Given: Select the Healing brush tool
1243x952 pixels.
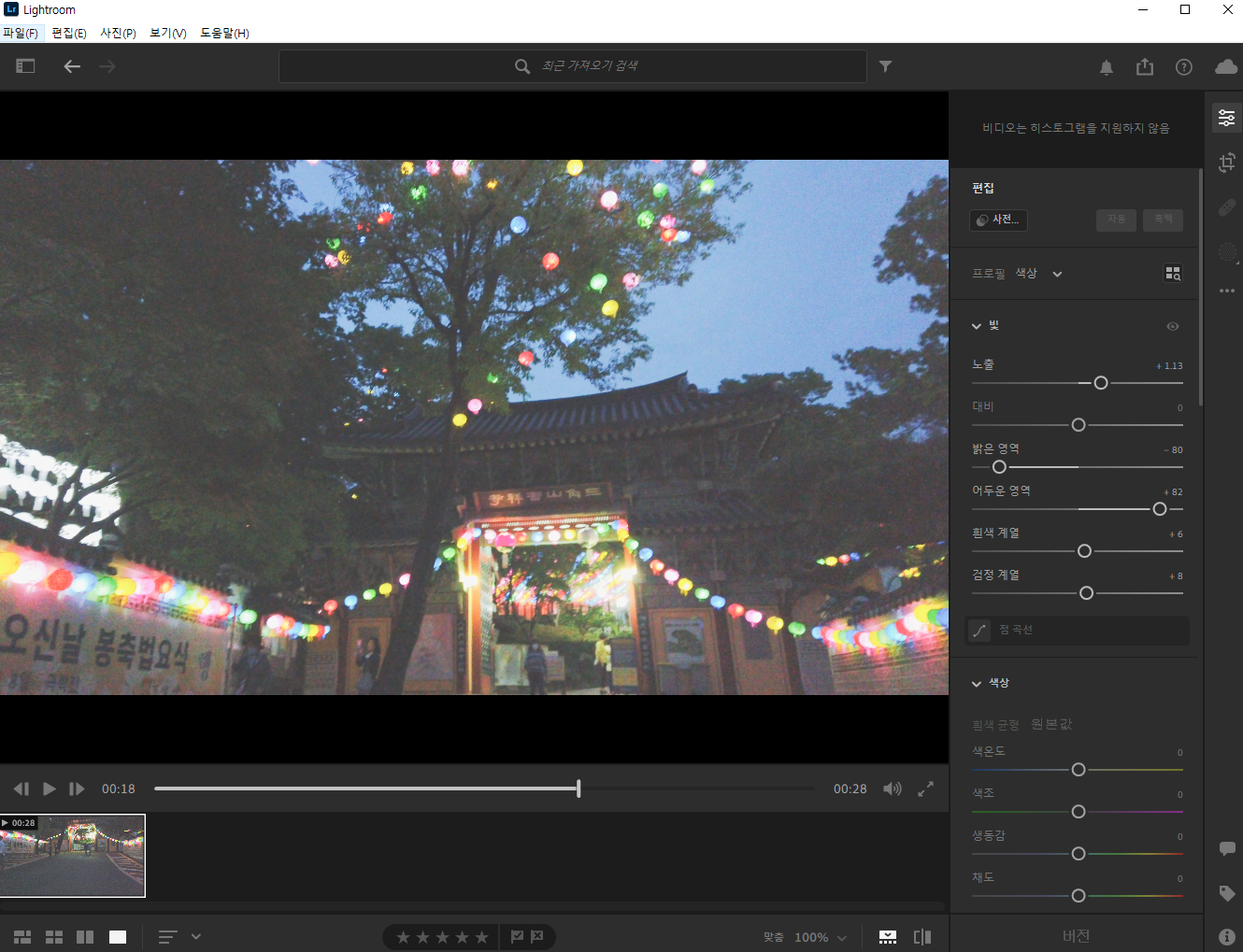Looking at the screenshot, I should click(1227, 207).
